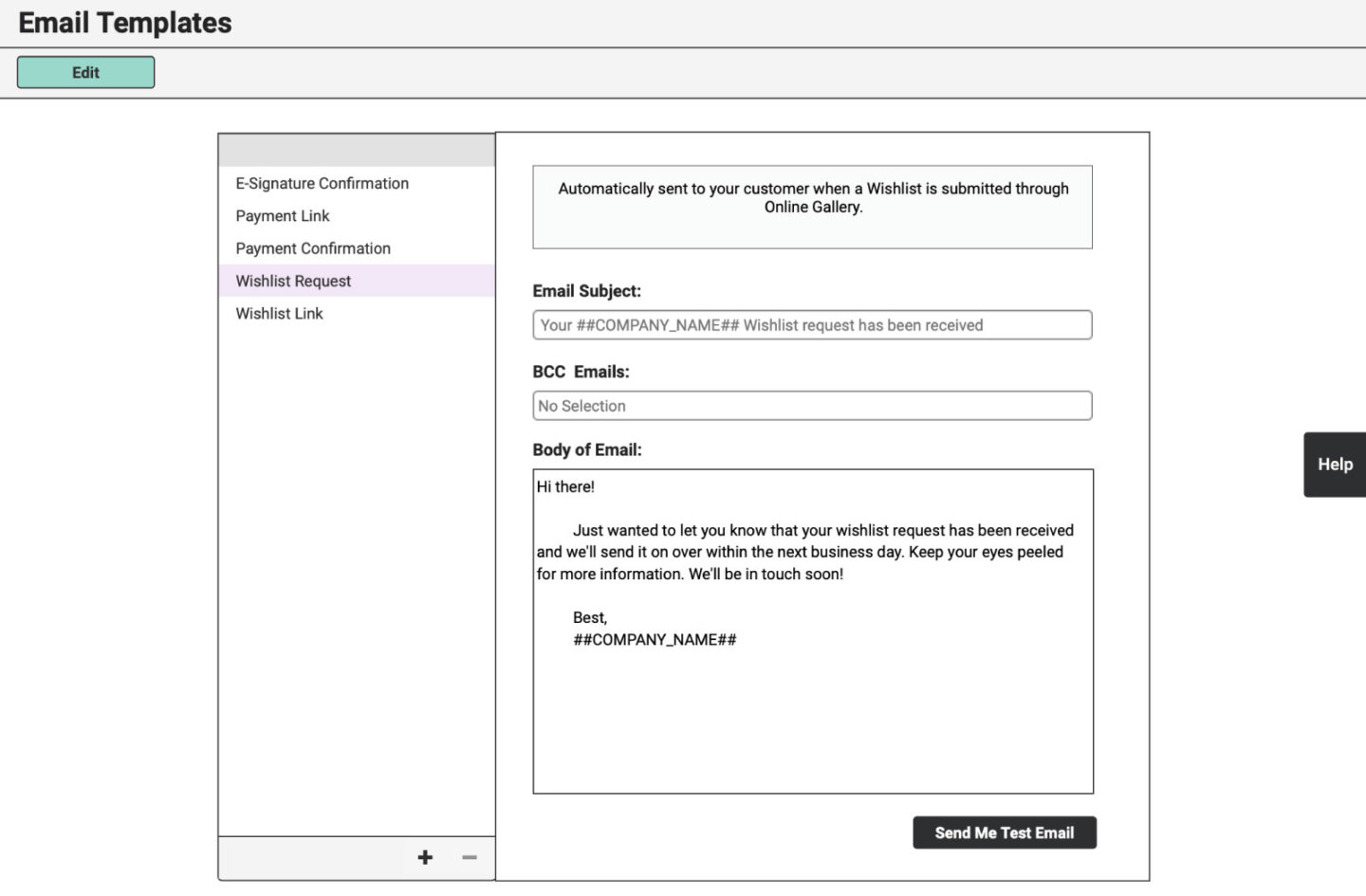The width and height of the screenshot is (1366, 896).
Task: Select the Payment Confirmation template
Action: pyautogui.click(x=313, y=247)
